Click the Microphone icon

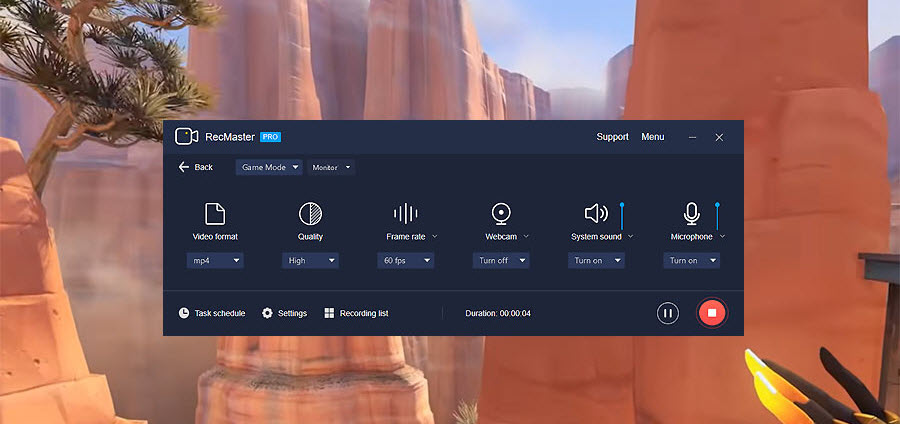692,214
